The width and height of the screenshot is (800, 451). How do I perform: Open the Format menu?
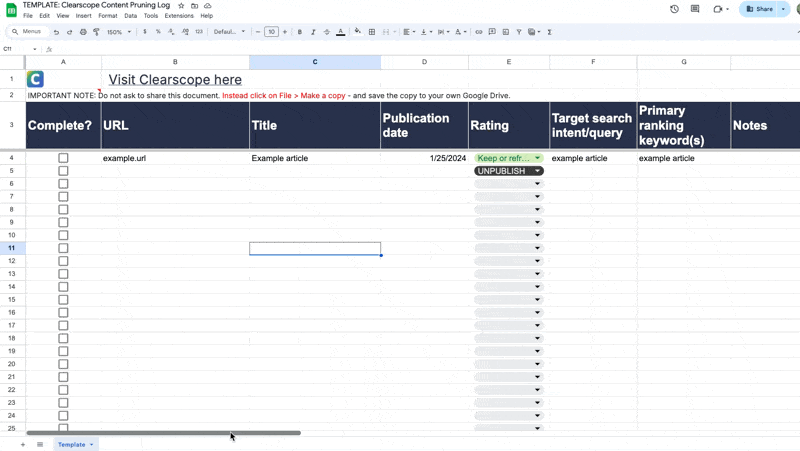click(x=108, y=16)
